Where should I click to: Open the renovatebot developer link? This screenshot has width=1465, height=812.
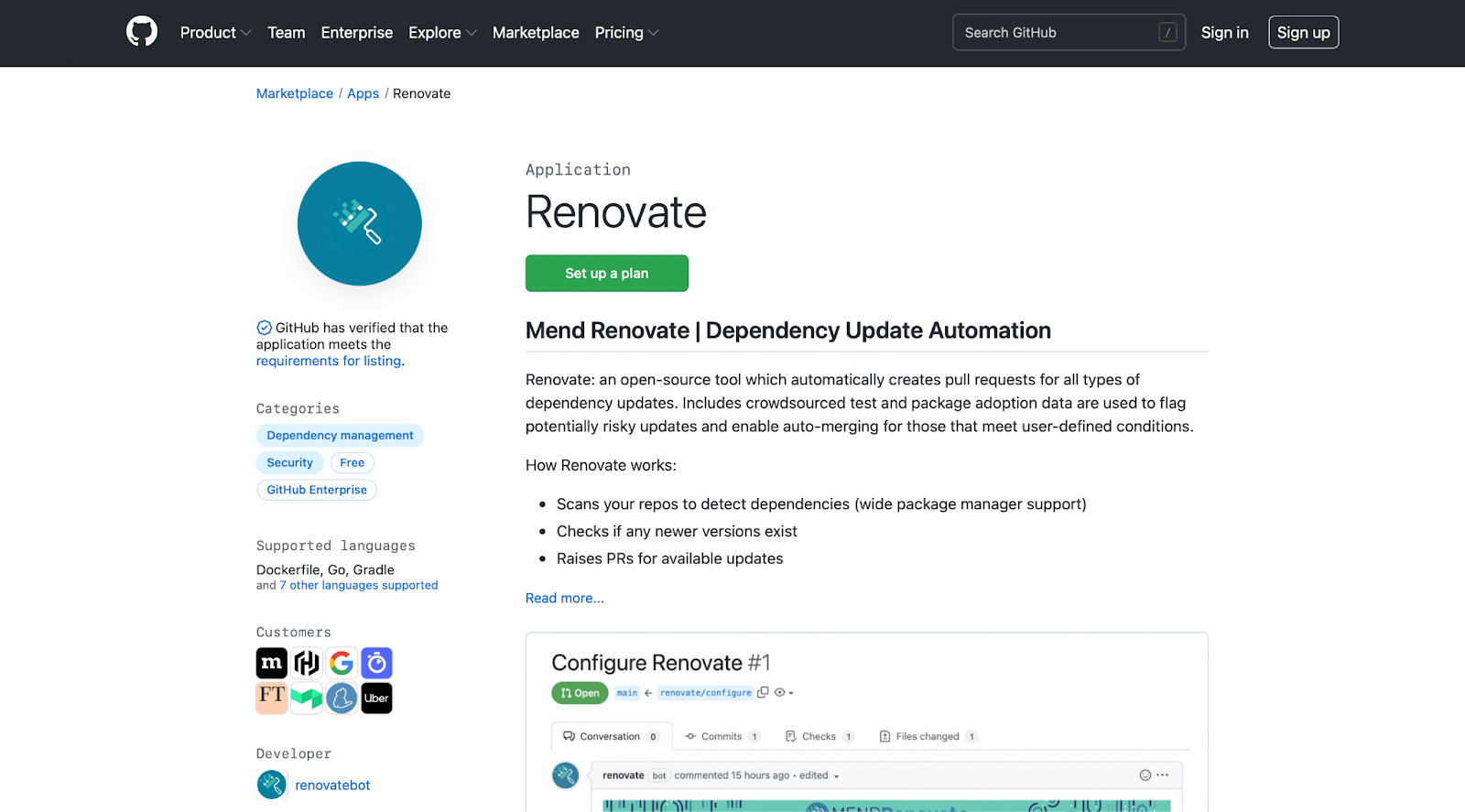[x=332, y=785]
